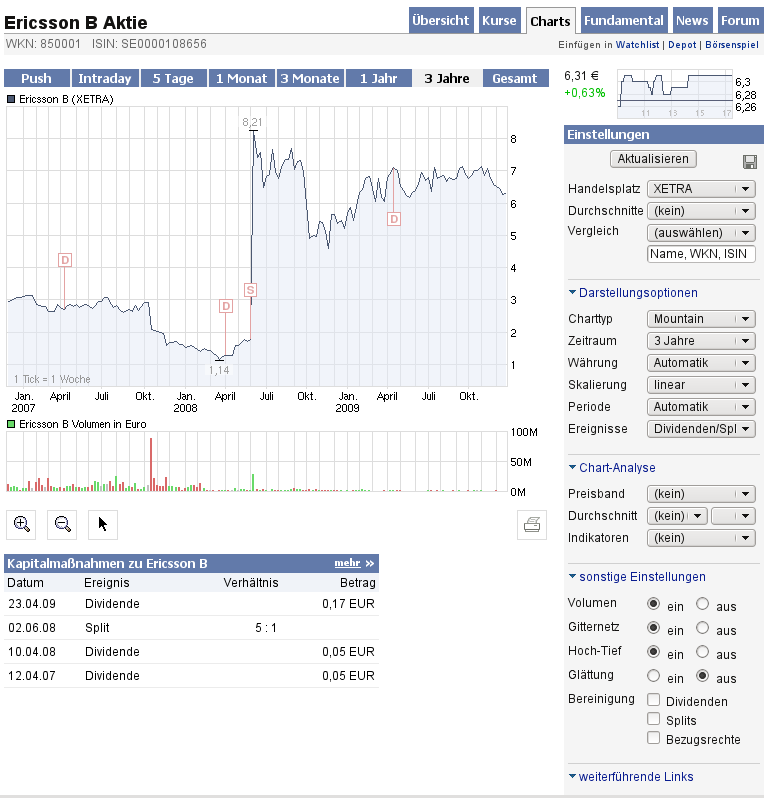Open the Durchschnitte dropdown

point(701,211)
